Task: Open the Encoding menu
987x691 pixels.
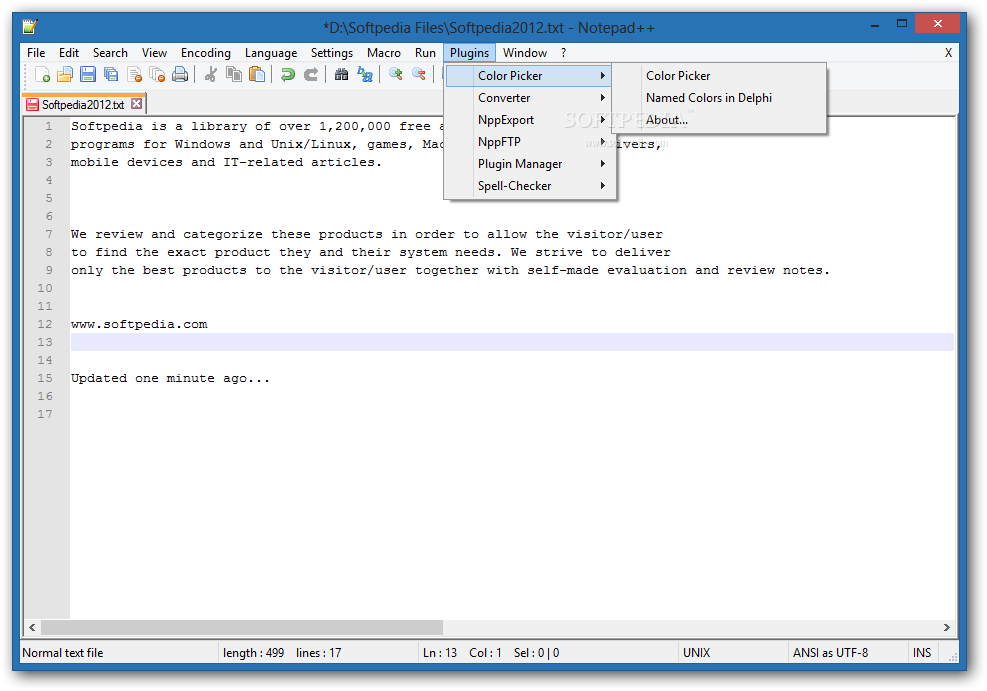Action: pos(206,53)
